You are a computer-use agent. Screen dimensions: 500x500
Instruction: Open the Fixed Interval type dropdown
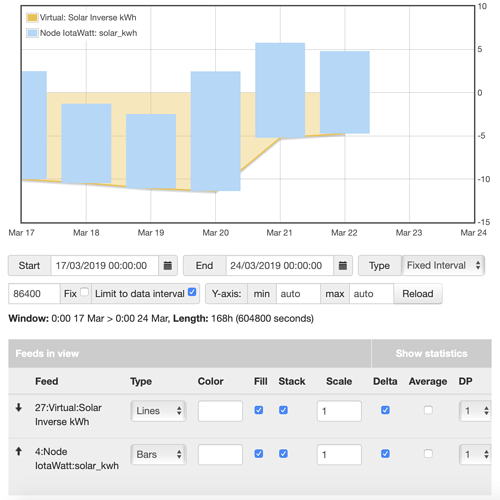(x=443, y=265)
